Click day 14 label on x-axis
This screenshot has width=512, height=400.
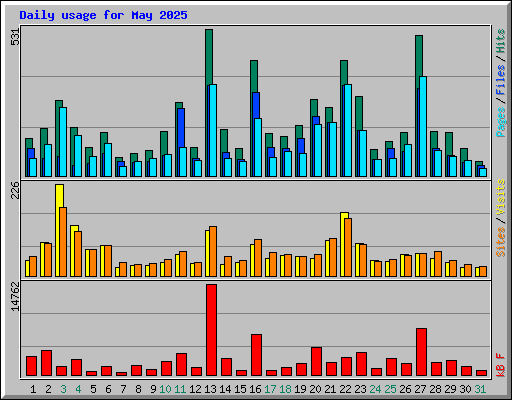[225, 389]
